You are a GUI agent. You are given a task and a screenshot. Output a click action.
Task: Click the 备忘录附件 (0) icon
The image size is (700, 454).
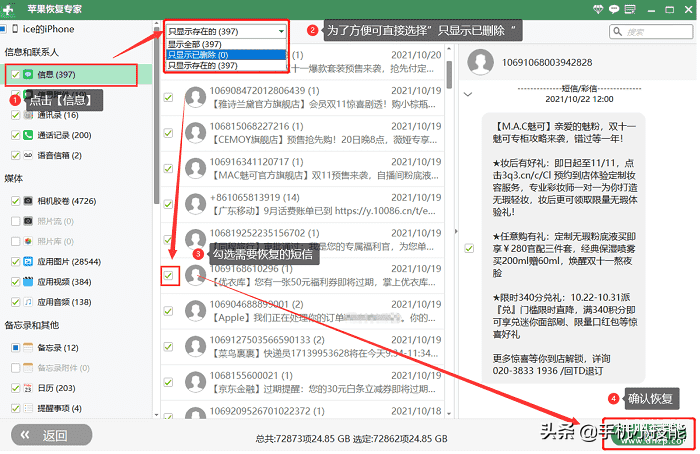click(x=28, y=368)
